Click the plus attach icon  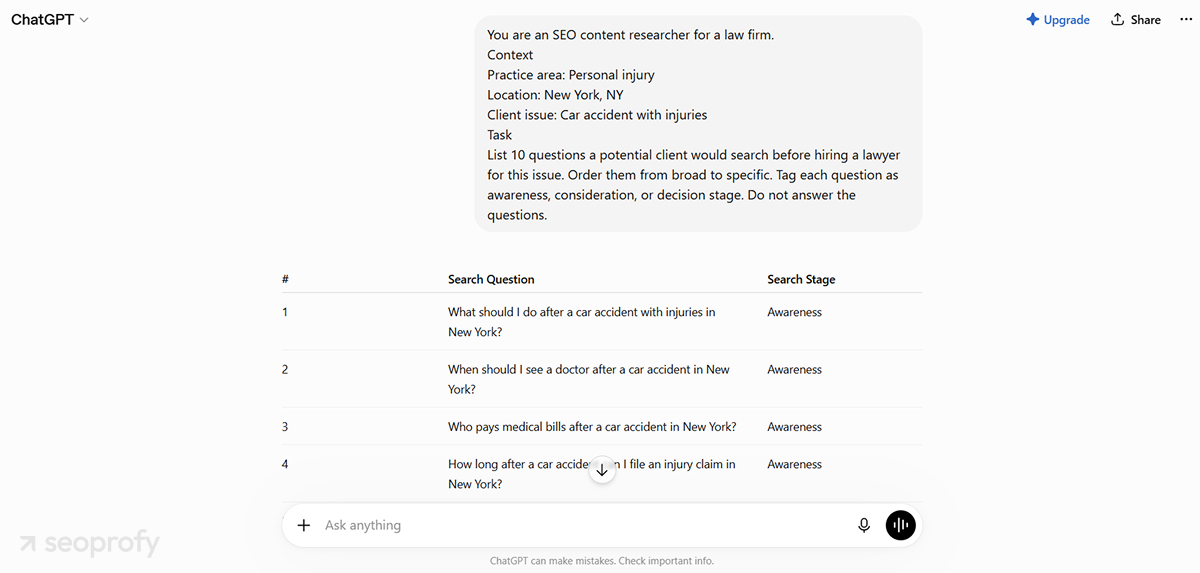click(304, 525)
